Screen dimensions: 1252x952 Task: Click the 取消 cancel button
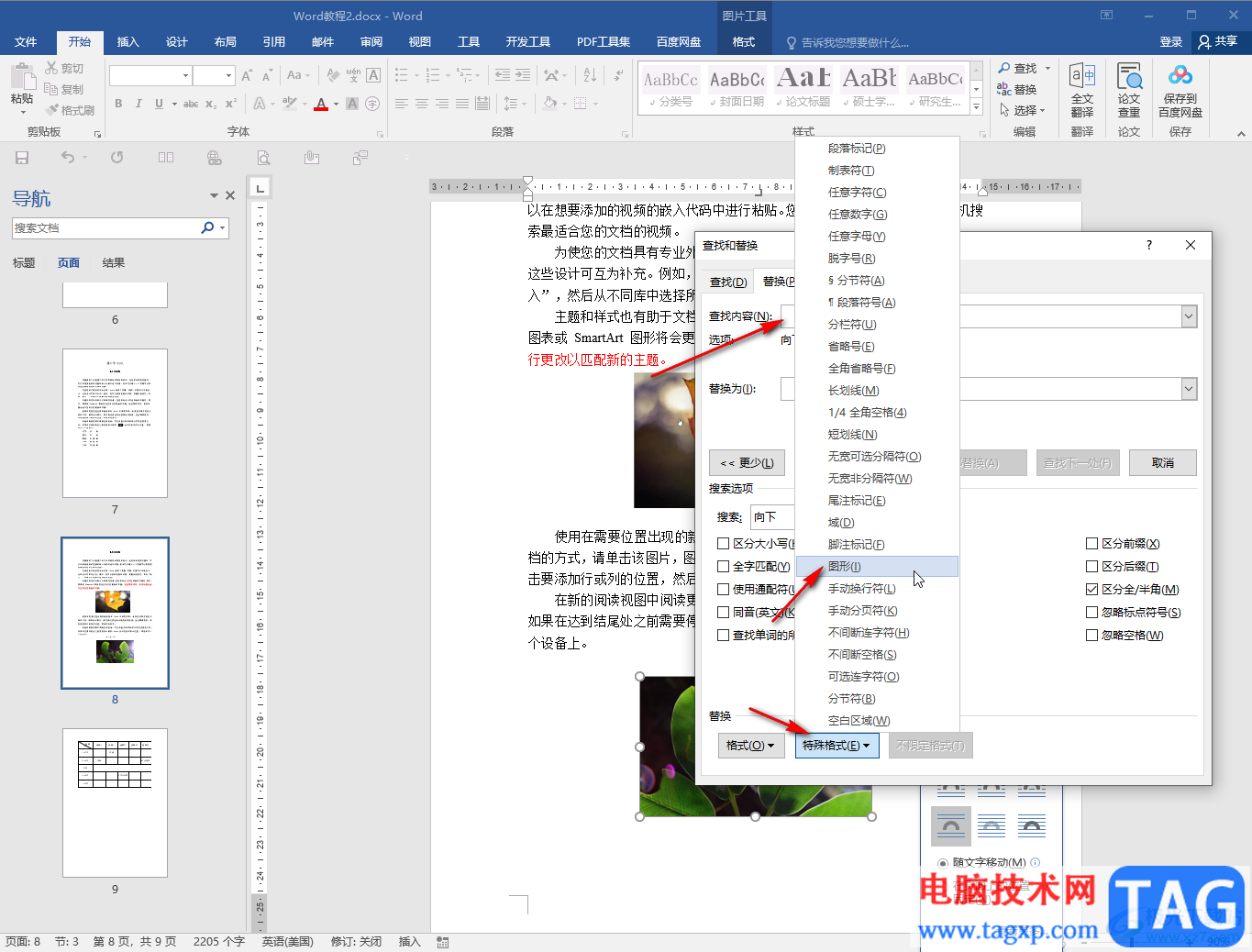coord(1163,463)
